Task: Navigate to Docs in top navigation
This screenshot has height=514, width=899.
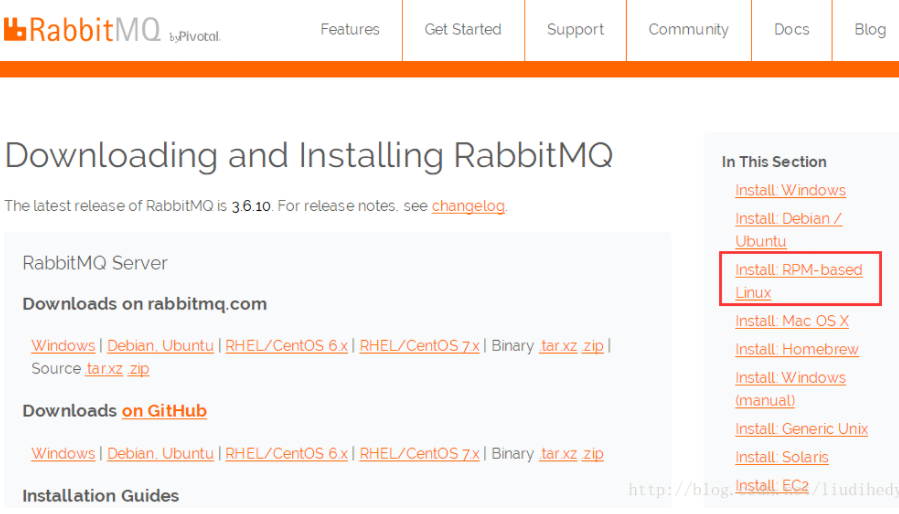Action: pyautogui.click(x=791, y=30)
